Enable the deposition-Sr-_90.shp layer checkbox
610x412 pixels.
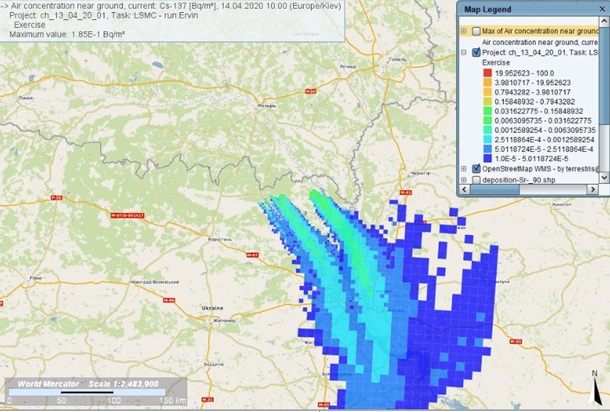476,180
